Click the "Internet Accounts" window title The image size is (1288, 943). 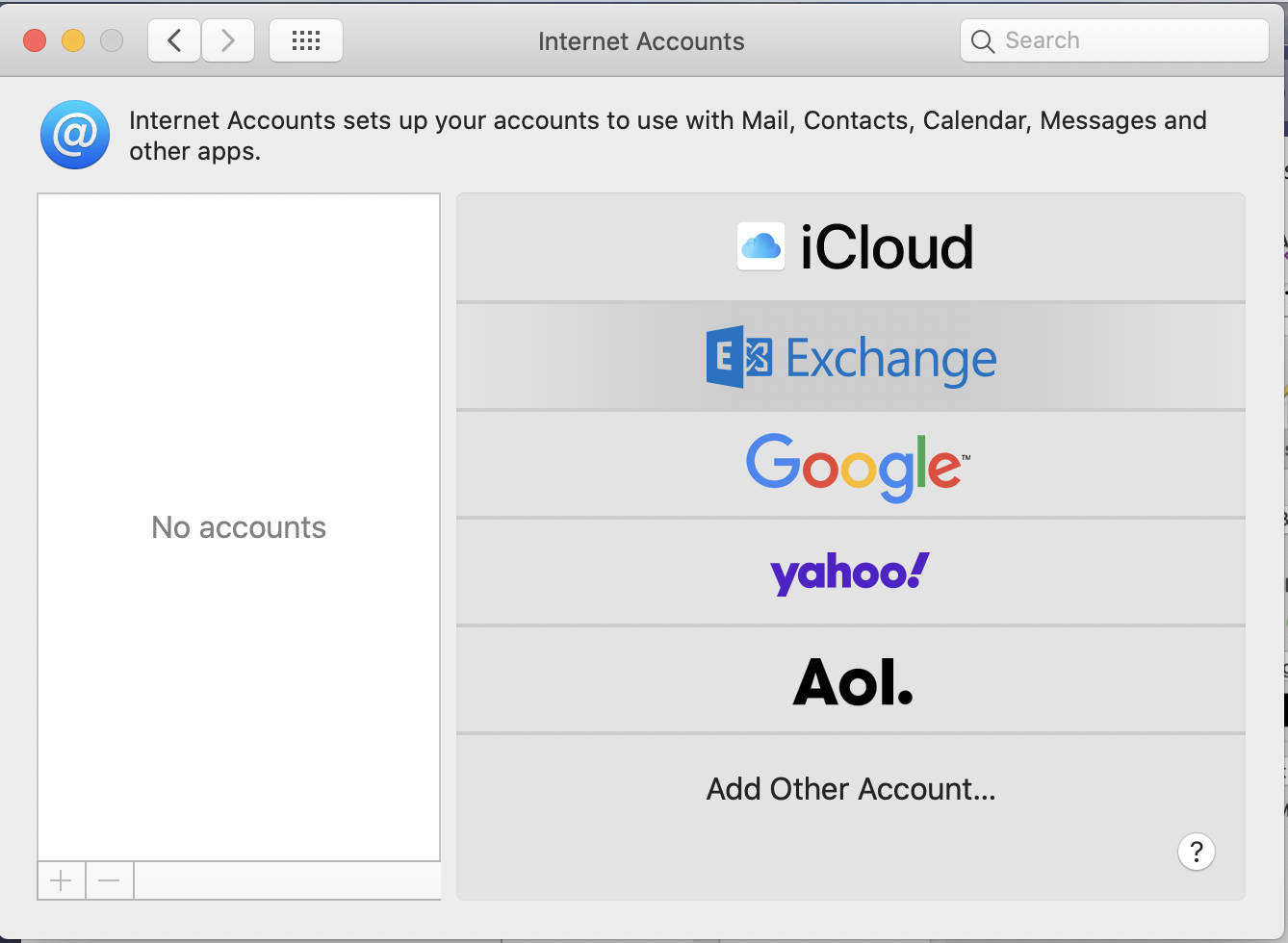coord(641,41)
